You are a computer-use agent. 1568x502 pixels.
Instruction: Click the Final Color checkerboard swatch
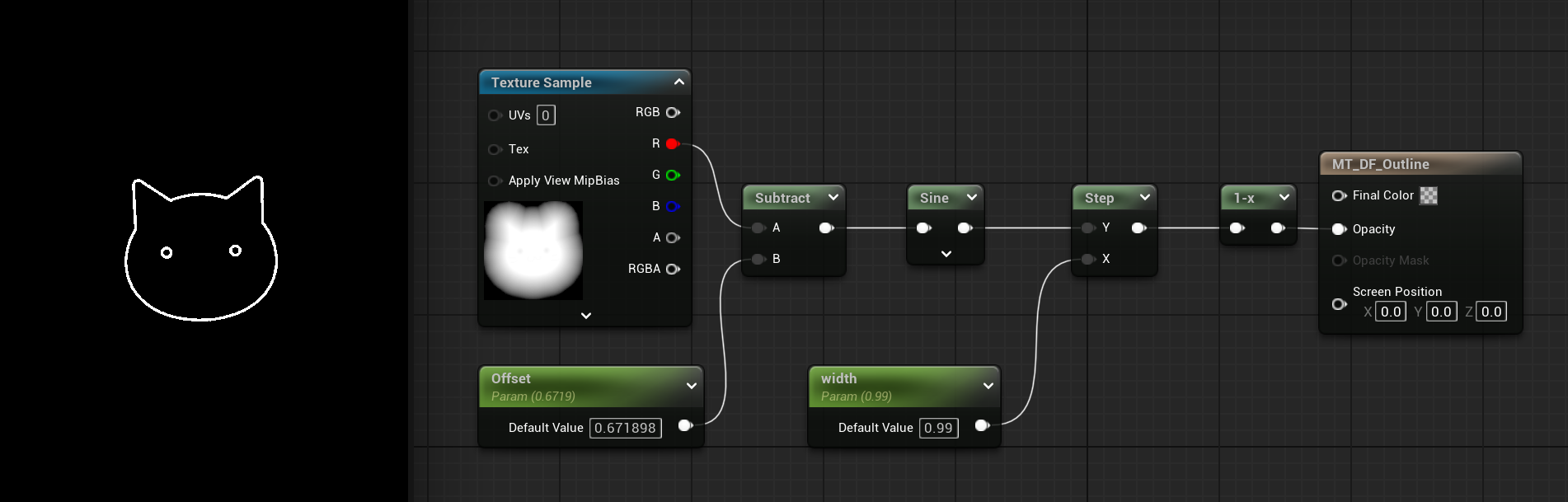coord(1429,196)
